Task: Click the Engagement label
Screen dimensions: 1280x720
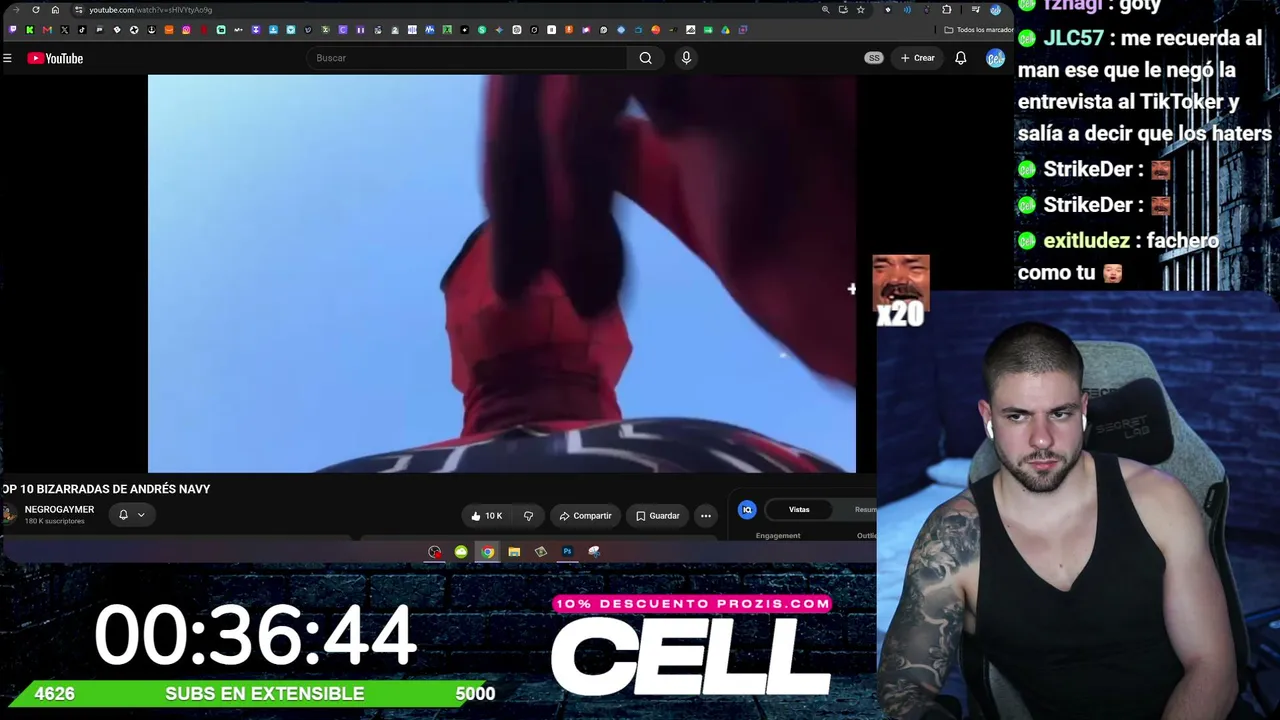Action: click(778, 536)
